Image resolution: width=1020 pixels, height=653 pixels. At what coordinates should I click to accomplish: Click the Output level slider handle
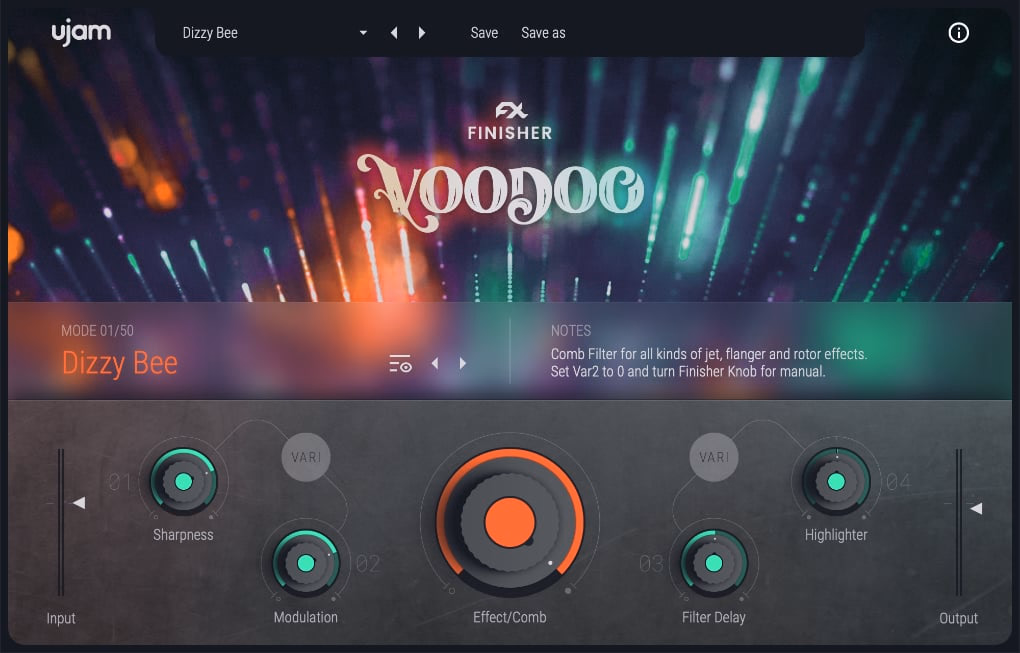pyautogui.click(x=976, y=509)
